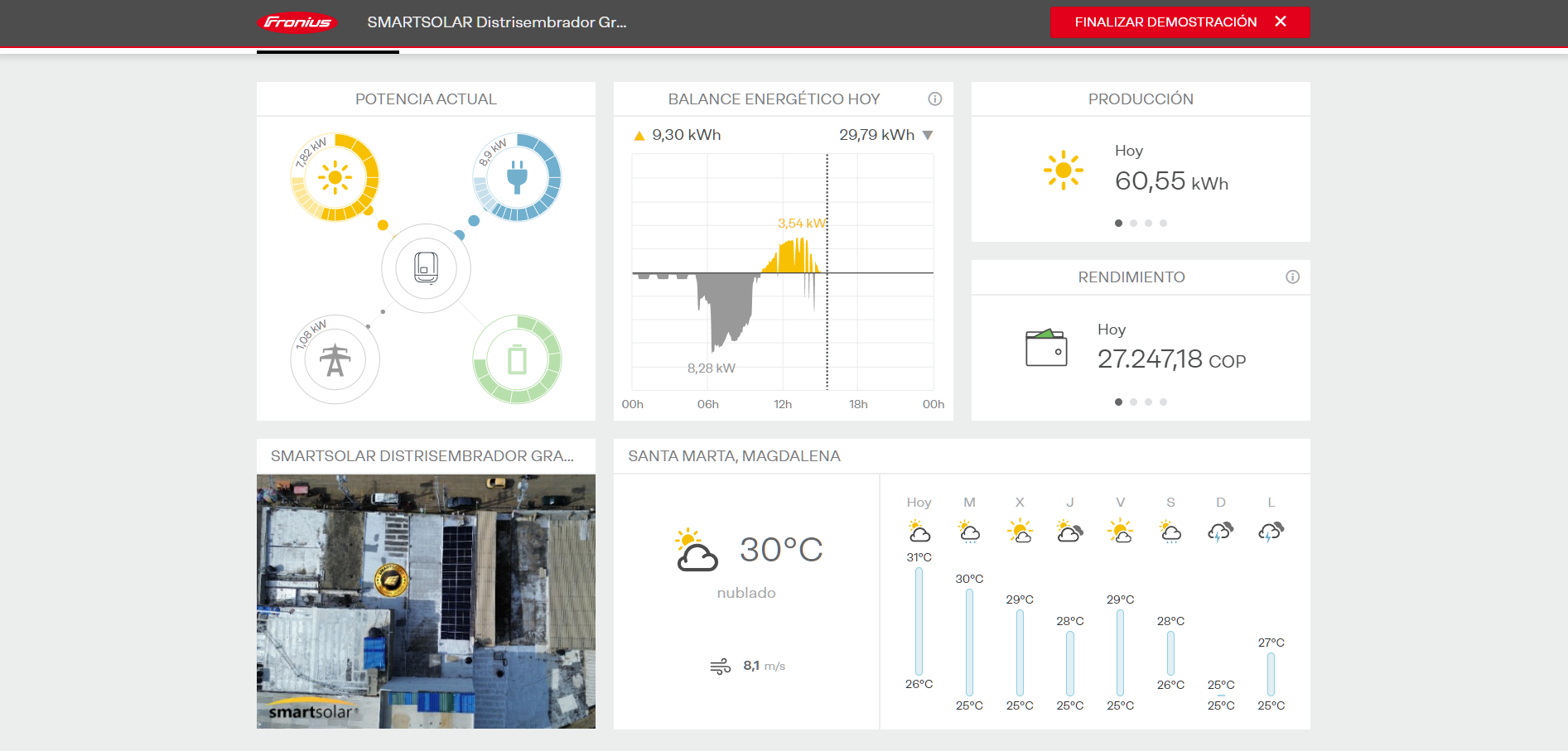Open info icon for Rendimiento
The width and height of the screenshot is (1568, 751).
[1292, 277]
